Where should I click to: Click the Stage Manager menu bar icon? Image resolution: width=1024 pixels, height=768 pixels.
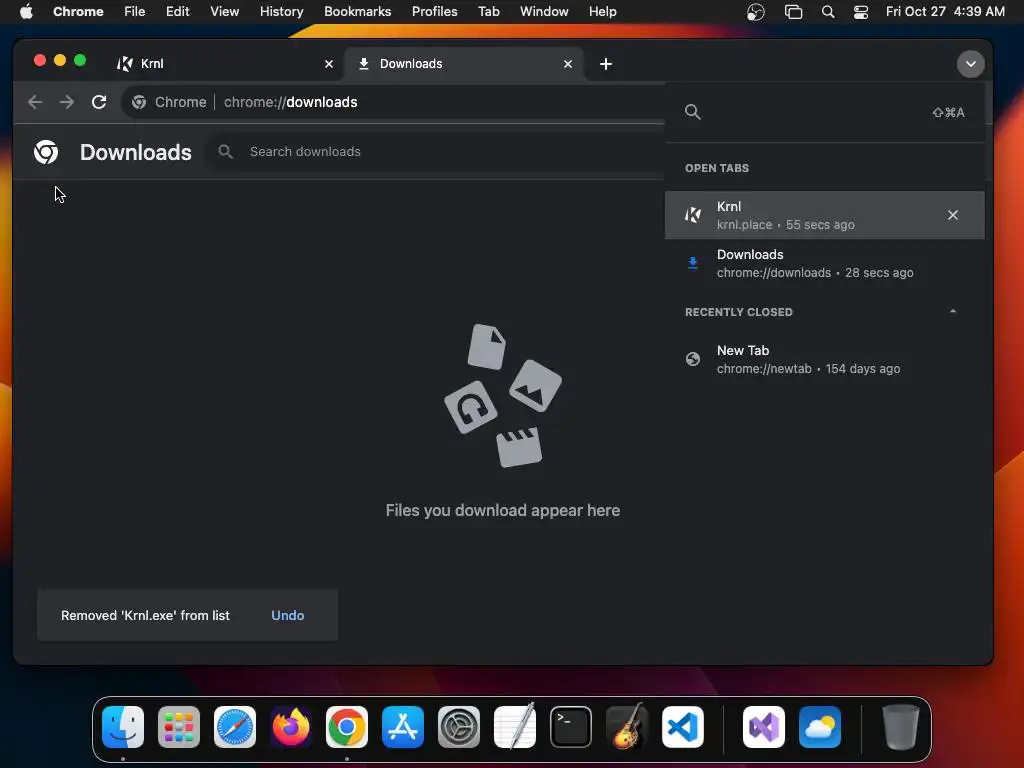tap(793, 12)
